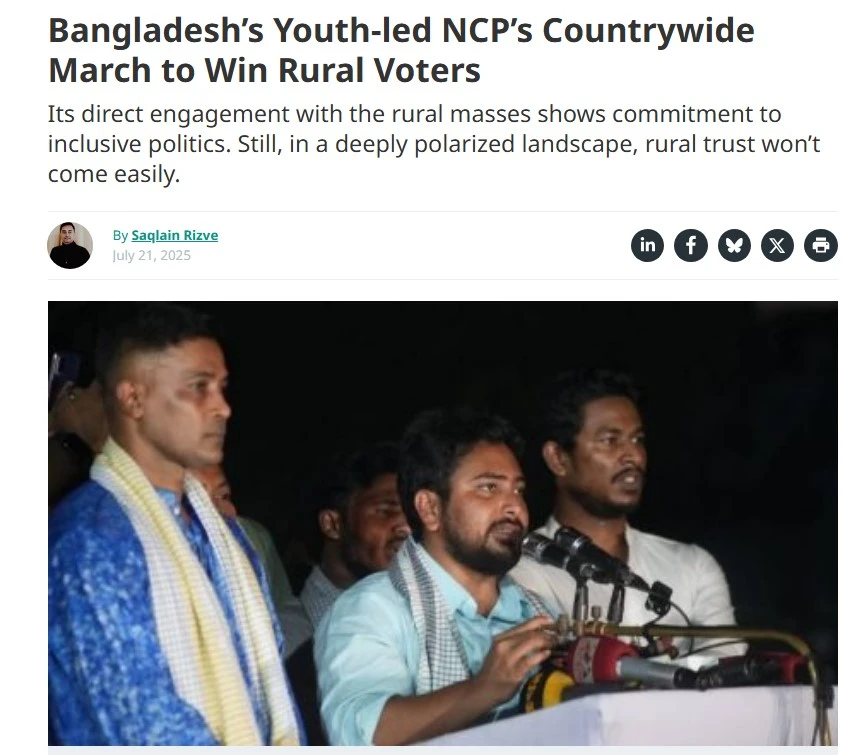
Task: Share the article on LinkedIn
Action: pos(647,245)
